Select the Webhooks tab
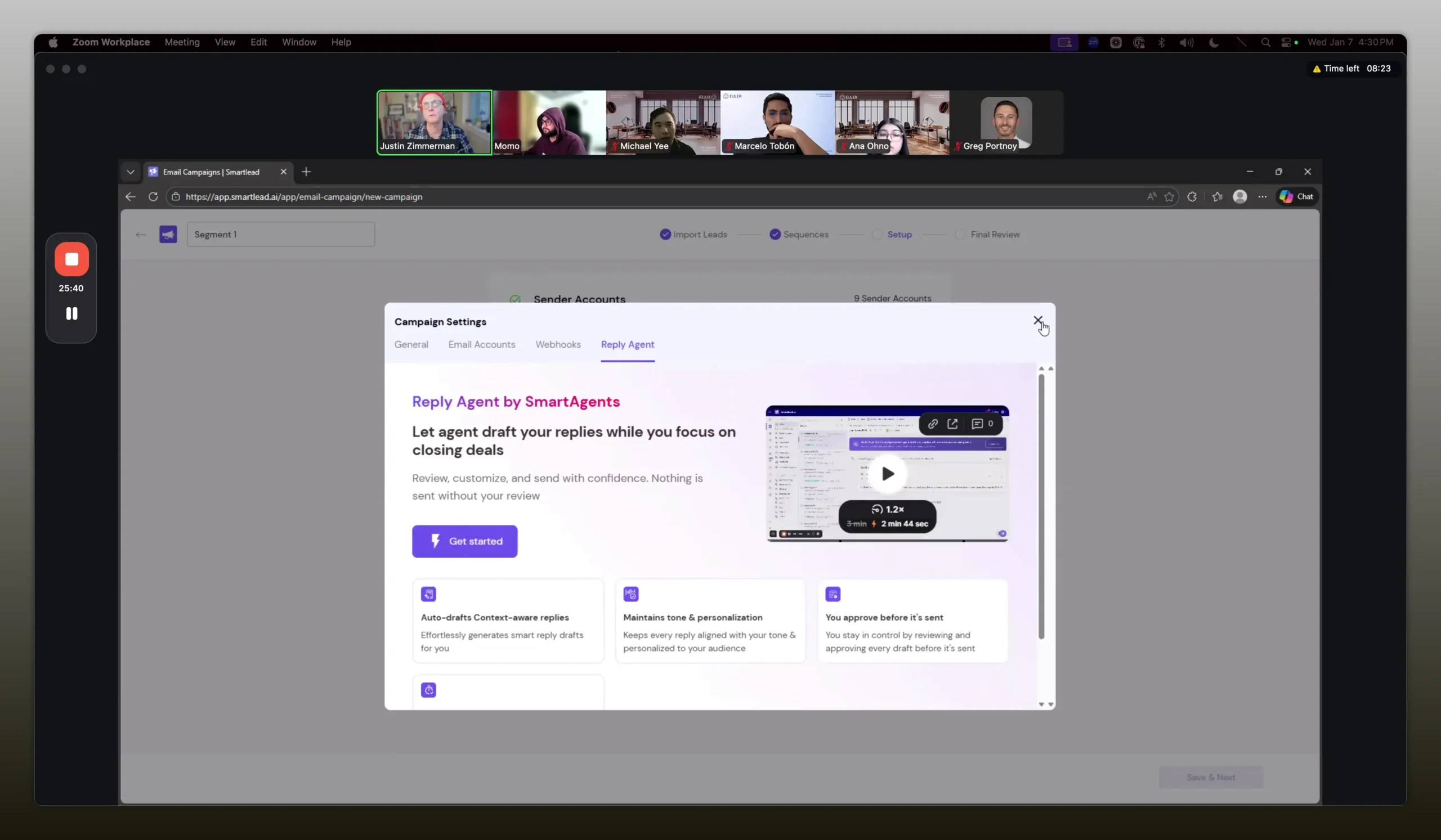The image size is (1441, 840). [558, 344]
